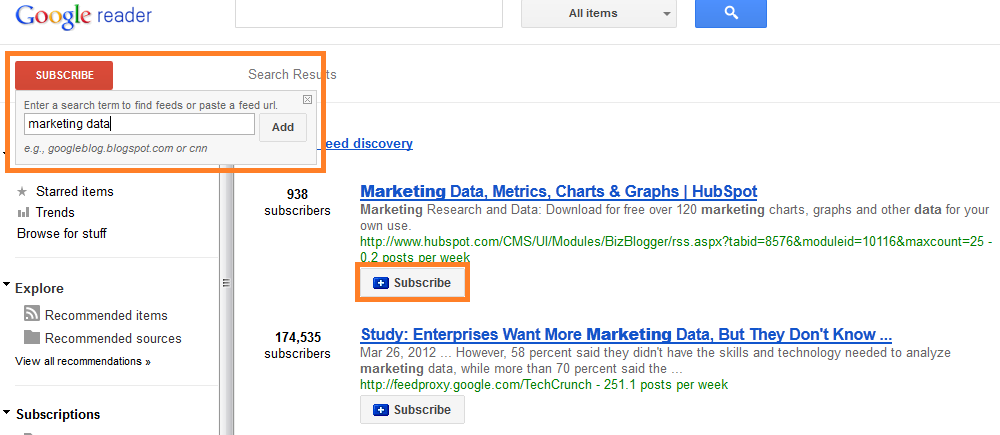The image size is (1000, 435).
Task: Open Browse for stuff
Action: (62, 233)
